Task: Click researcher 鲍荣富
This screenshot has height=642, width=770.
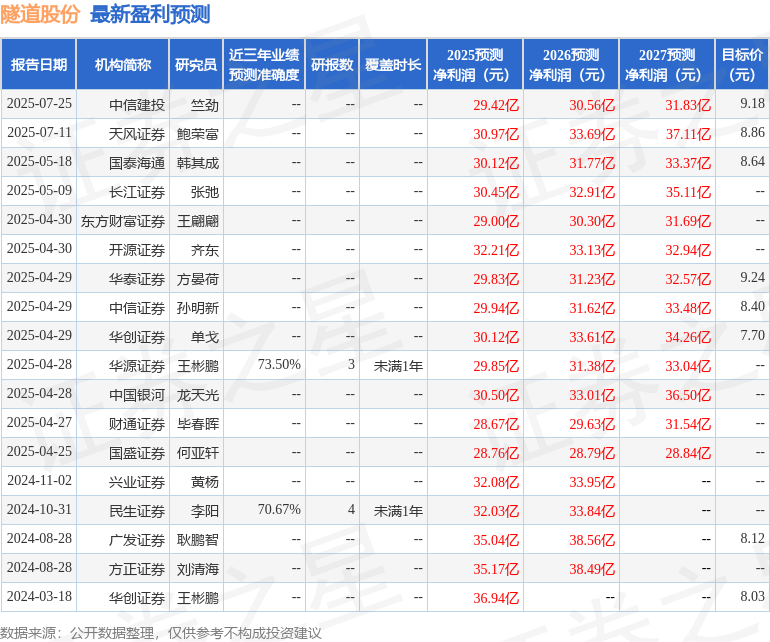Action: tap(198, 134)
